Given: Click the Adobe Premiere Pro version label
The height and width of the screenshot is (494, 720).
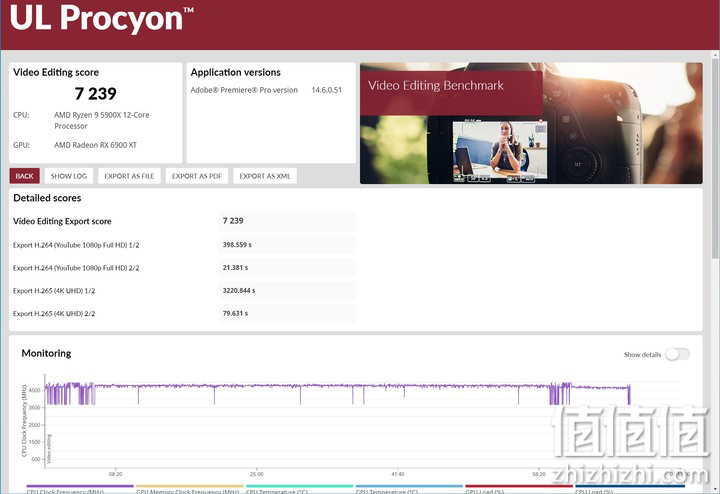Looking at the screenshot, I should (244, 90).
